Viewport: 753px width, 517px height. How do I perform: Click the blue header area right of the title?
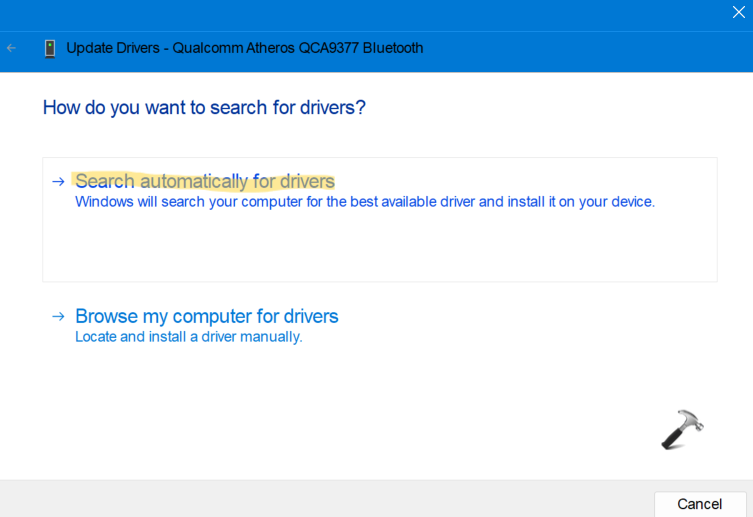click(590, 48)
